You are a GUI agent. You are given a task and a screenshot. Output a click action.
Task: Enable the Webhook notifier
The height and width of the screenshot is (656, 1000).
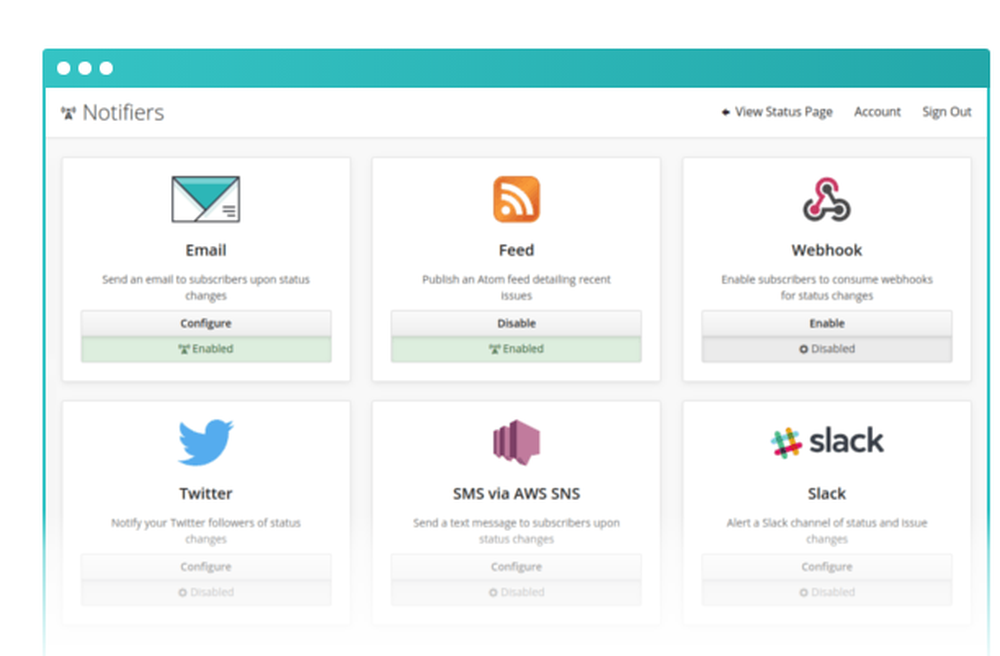(x=827, y=323)
